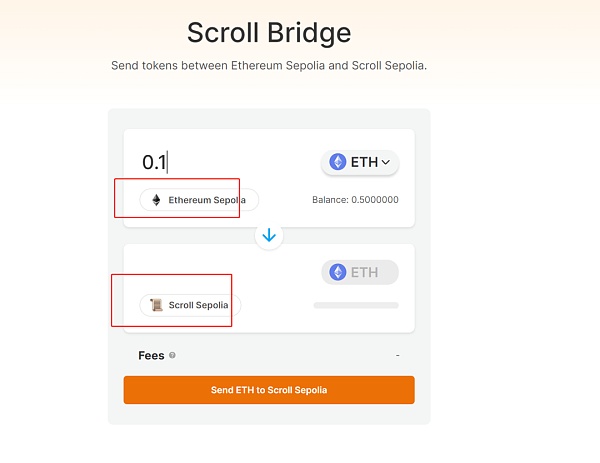The height and width of the screenshot is (463, 600).
Task: Open the source ETH token dropdown
Action: tap(359, 162)
